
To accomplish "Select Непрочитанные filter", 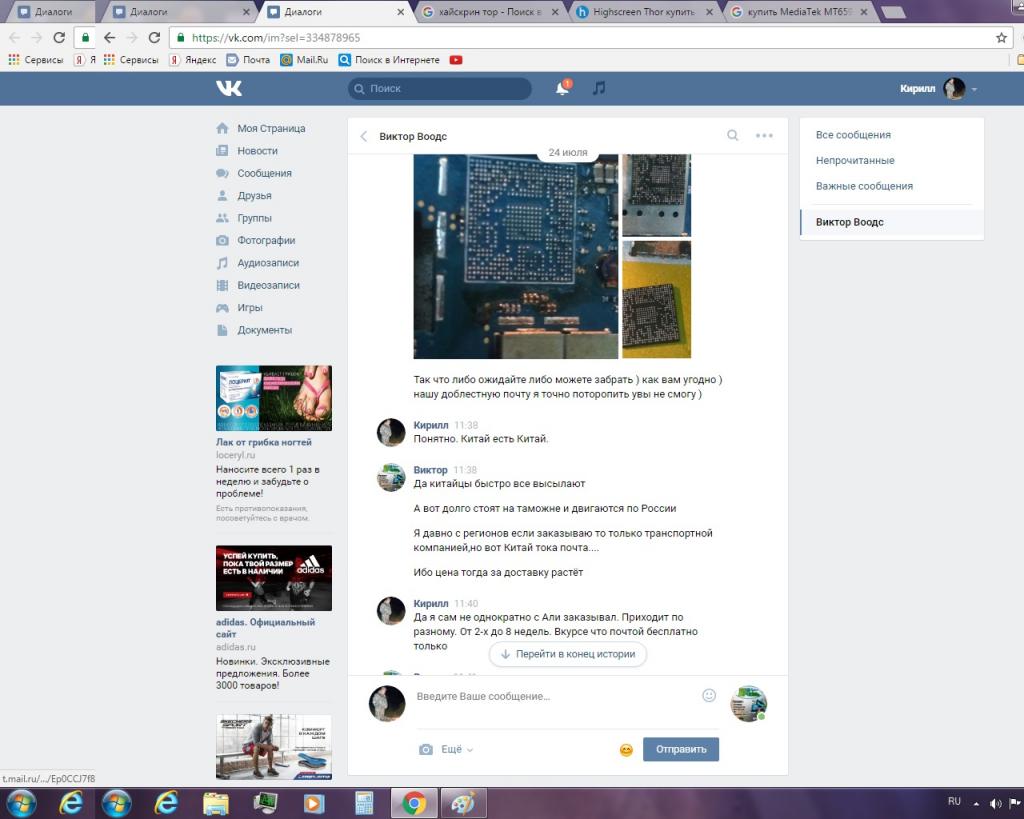I will pyautogui.click(x=855, y=161).
